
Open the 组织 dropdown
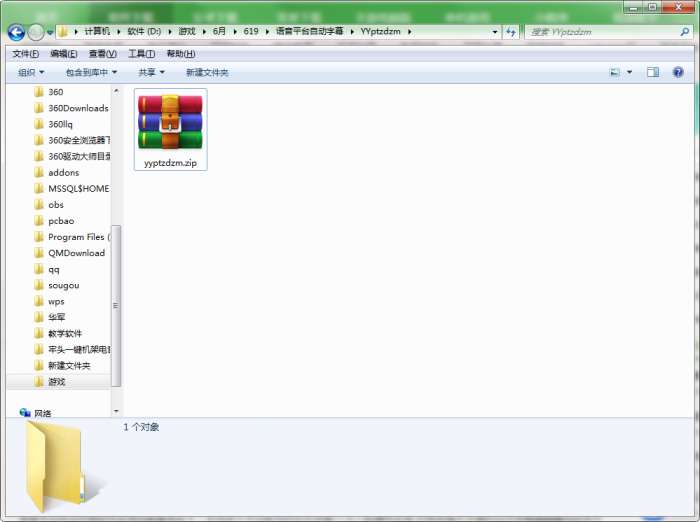tap(31, 72)
